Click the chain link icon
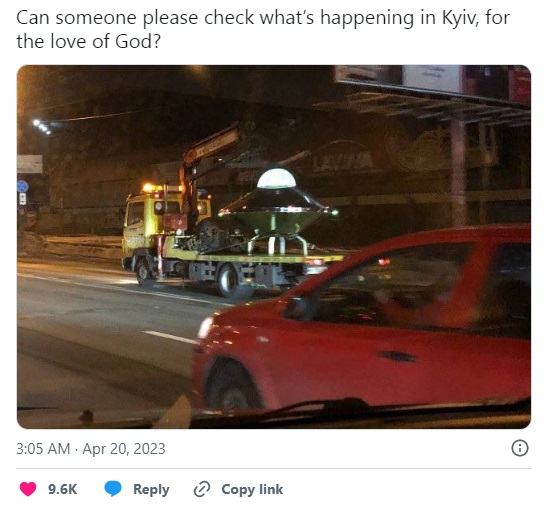Viewport: 546px width, 507px height. [202, 489]
